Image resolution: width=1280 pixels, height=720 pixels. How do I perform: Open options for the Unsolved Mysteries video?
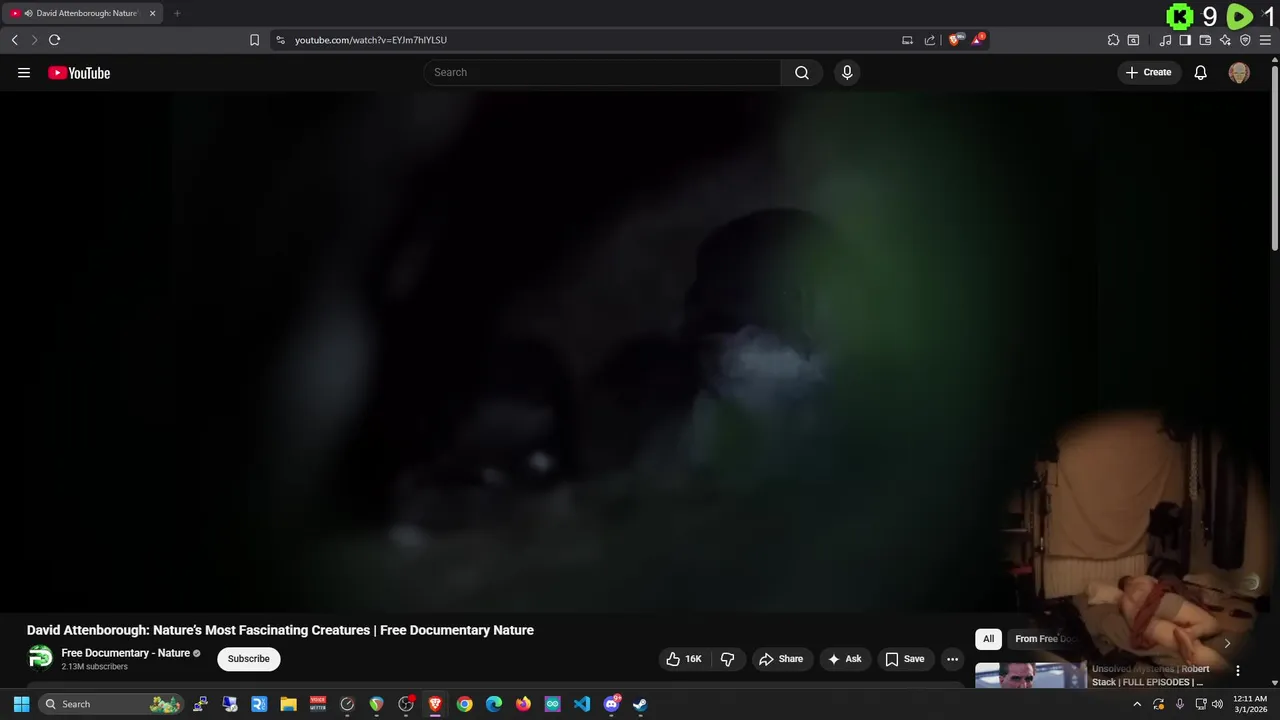[x=1238, y=671]
